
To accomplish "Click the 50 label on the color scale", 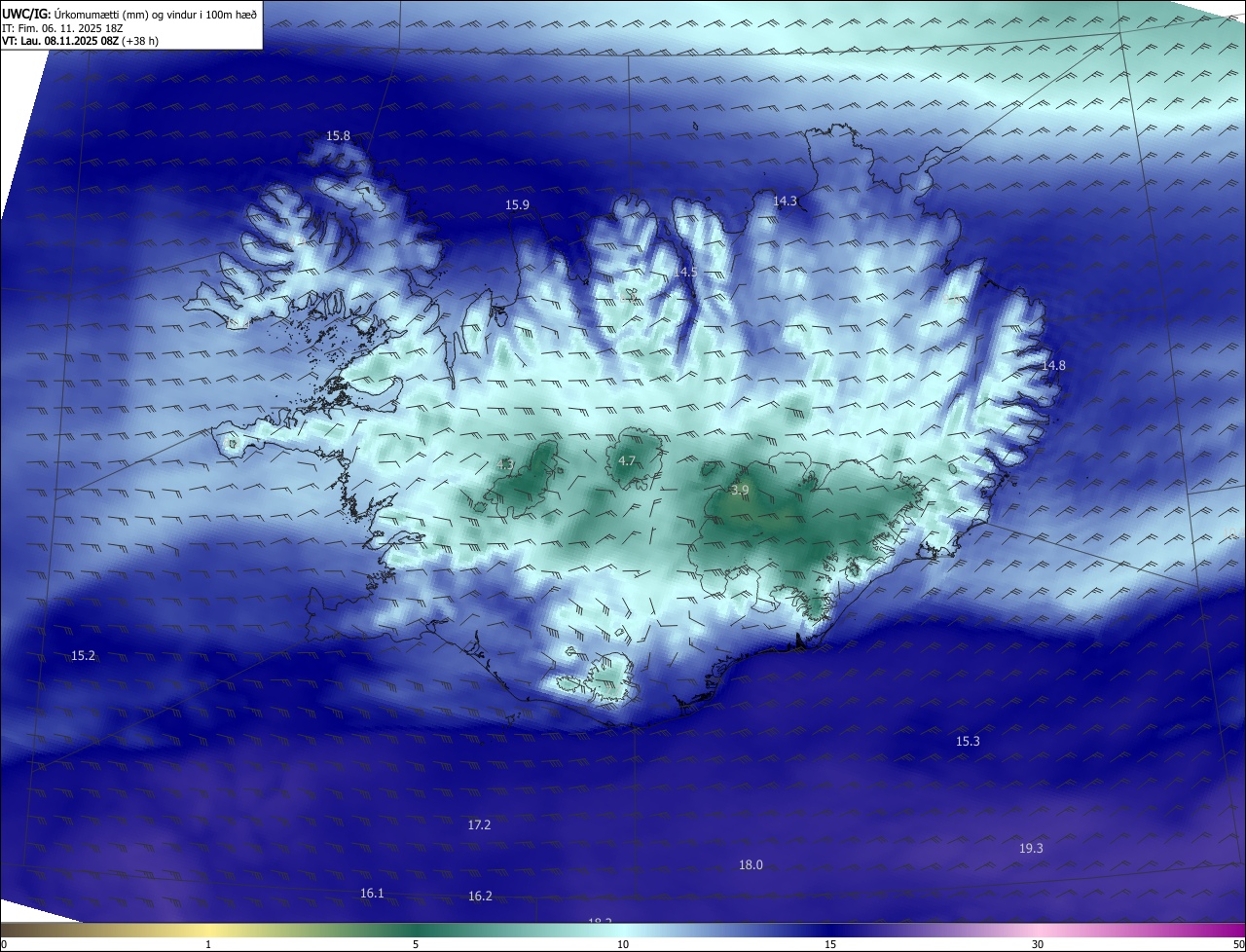I will coord(1238,944).
